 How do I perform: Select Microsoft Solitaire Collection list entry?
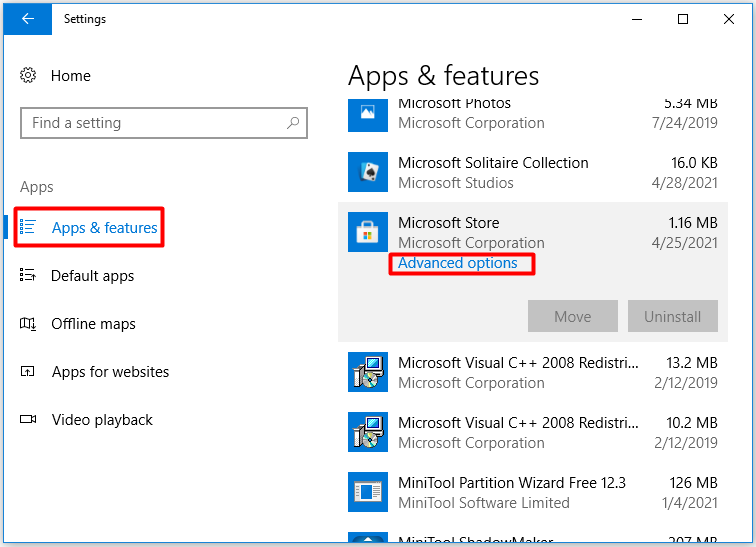pyautogui.click(x=533, y=172)
